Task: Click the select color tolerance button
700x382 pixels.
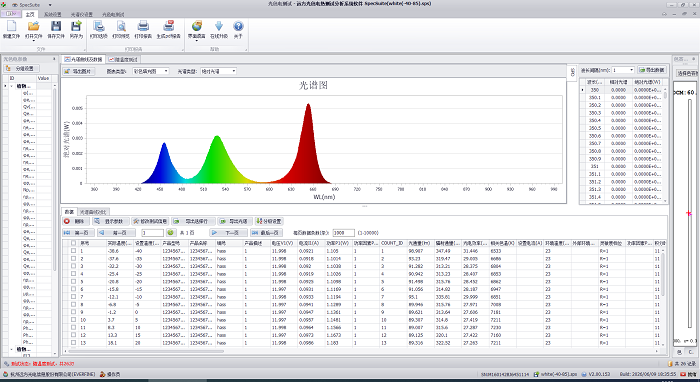Action: (687, 73)
